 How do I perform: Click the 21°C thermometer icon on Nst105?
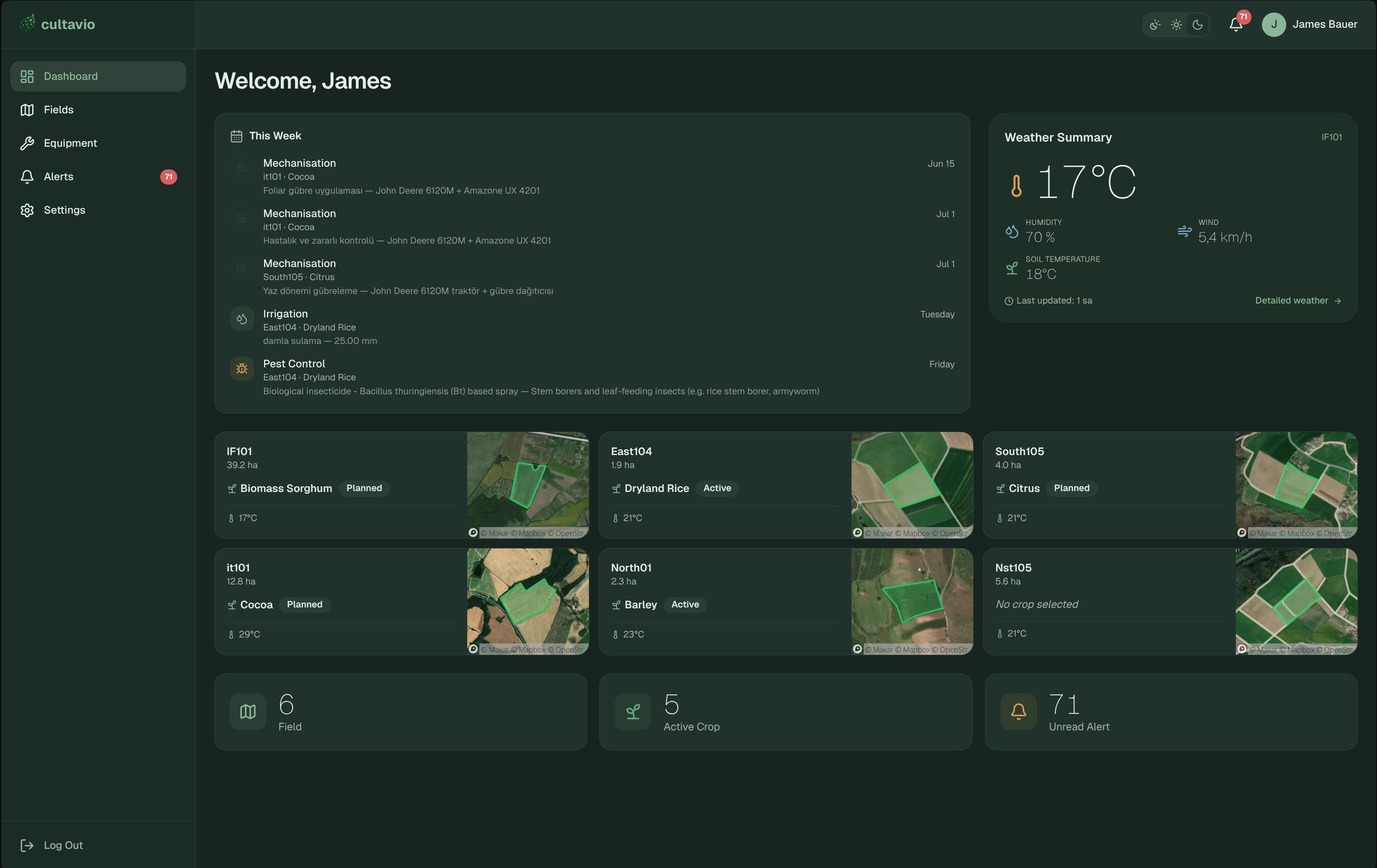(1000, 634)
